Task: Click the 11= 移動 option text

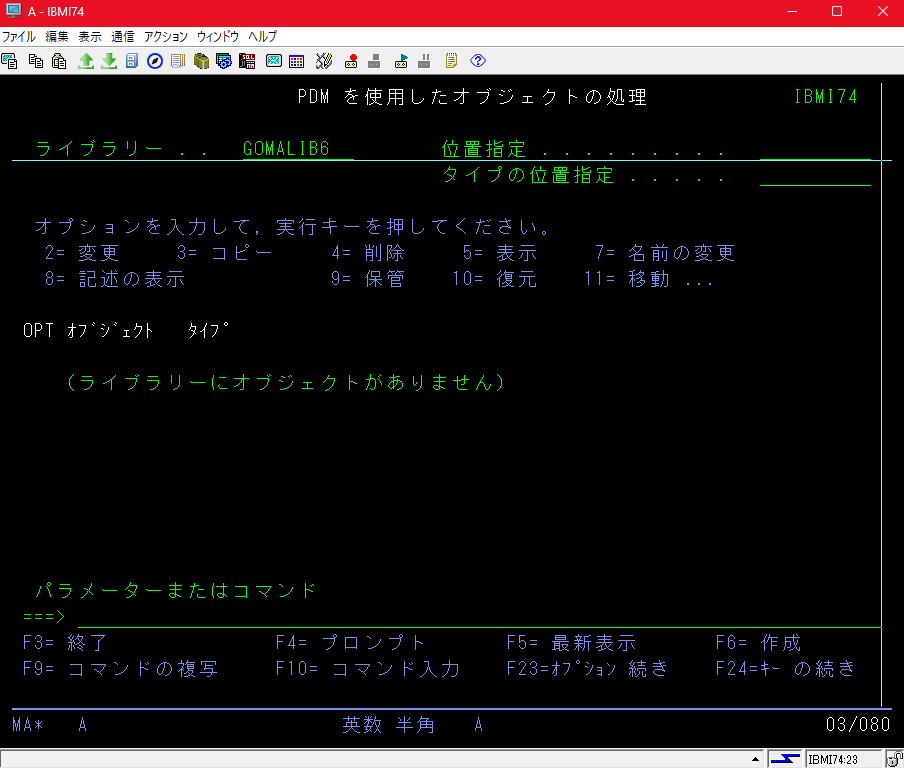Action: point(627,278)
